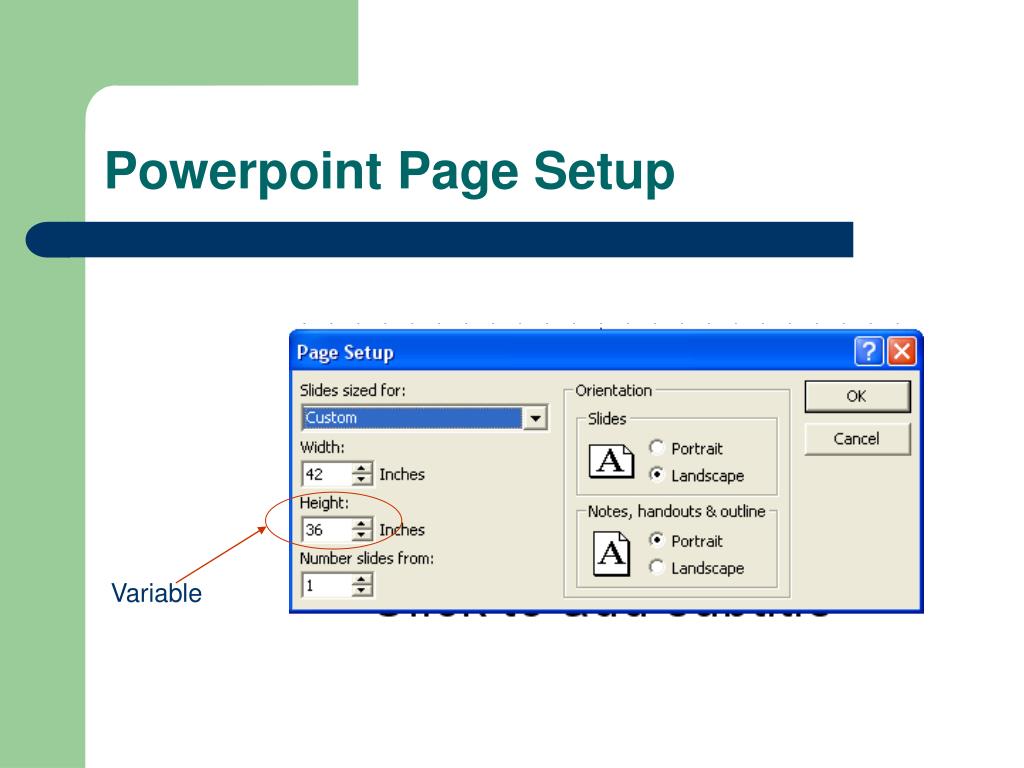1024x768 pixels.
Task: Increase the Height value with up arrow
Action: 361,524
